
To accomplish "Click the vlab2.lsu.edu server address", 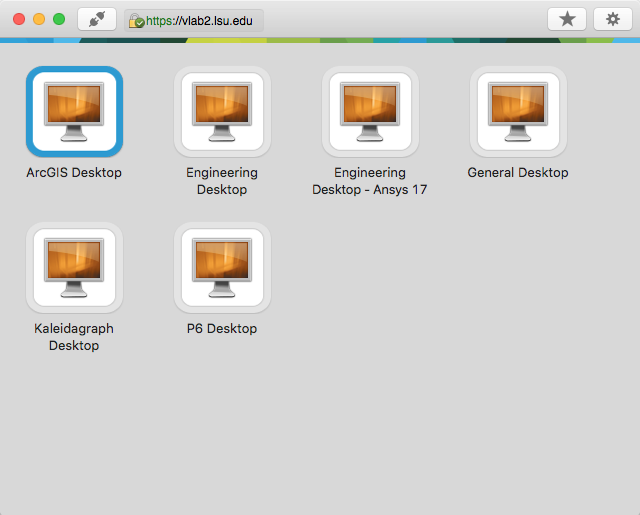I will (x=199, y=21).
